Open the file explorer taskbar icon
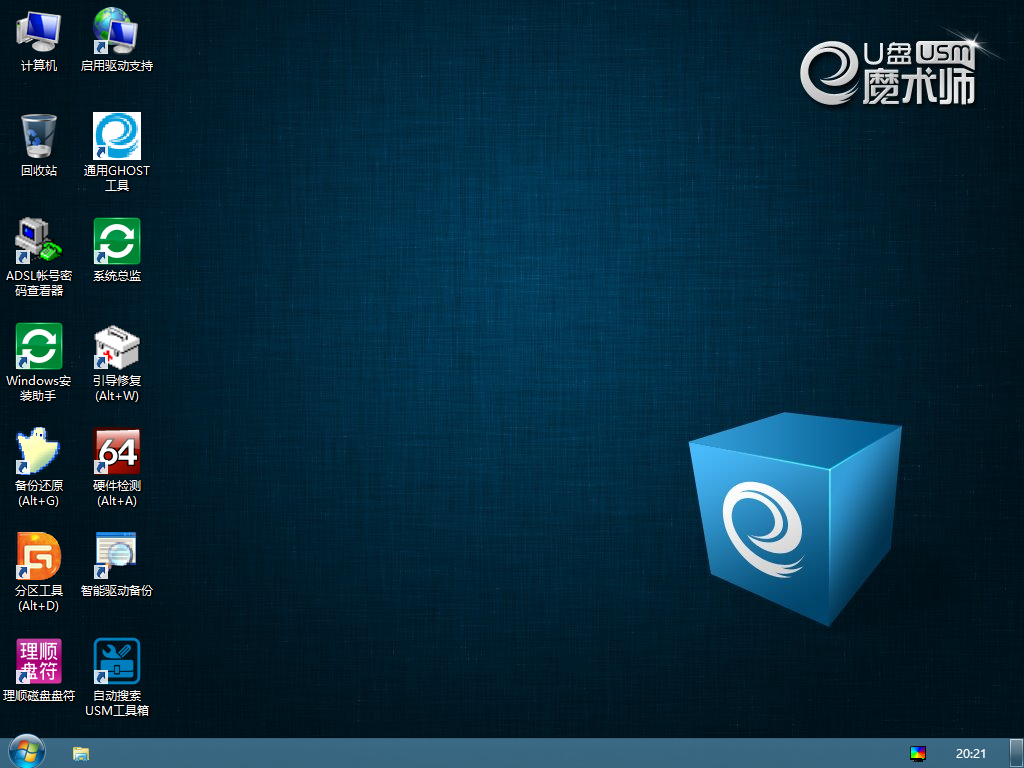Image resolution: width=1024 pixels, height=768 pixels. coord(81,754)
